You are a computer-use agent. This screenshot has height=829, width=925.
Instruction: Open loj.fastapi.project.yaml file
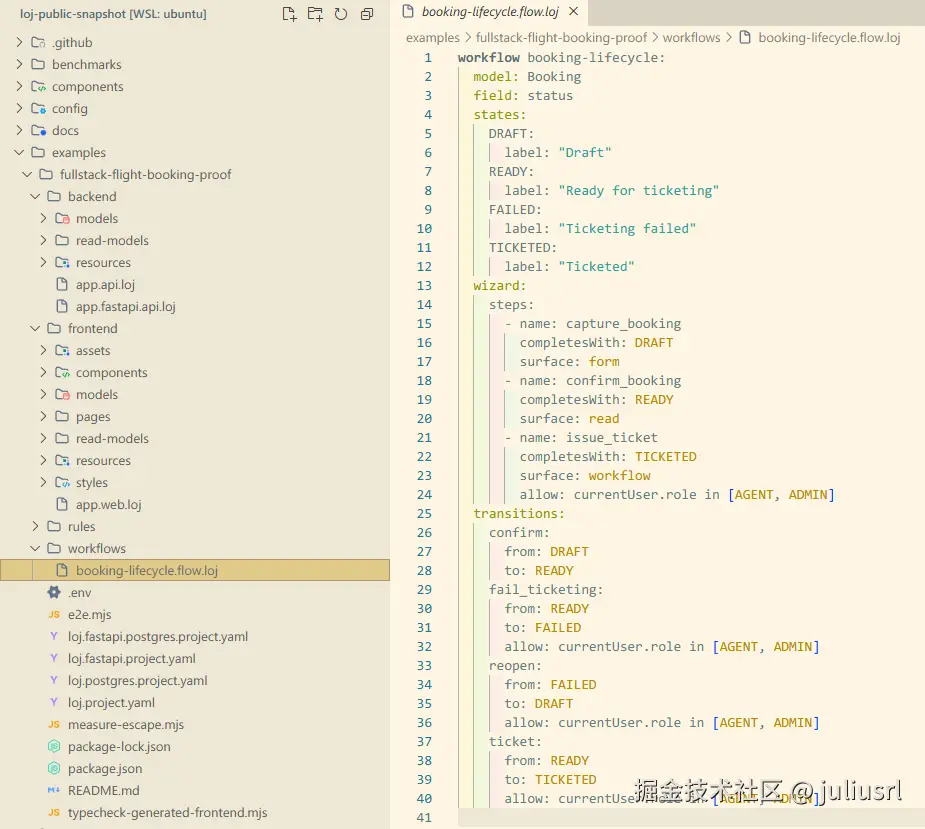coord(132,658)
